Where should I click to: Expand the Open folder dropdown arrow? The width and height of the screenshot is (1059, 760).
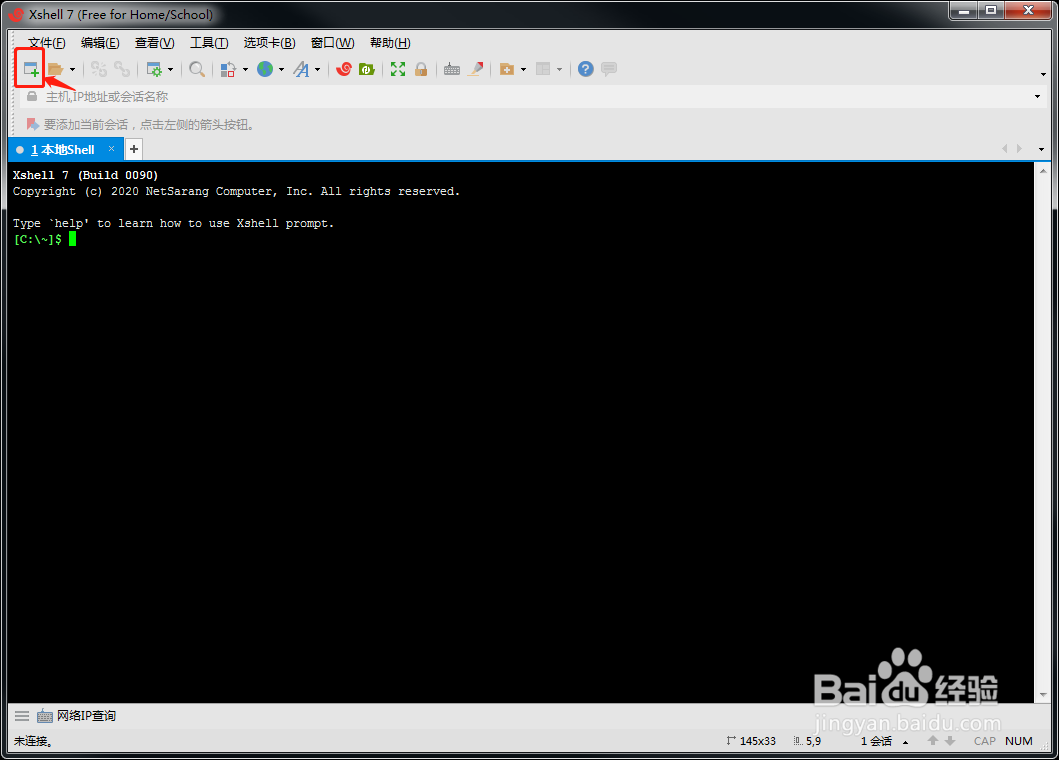[x=72, y=69]
